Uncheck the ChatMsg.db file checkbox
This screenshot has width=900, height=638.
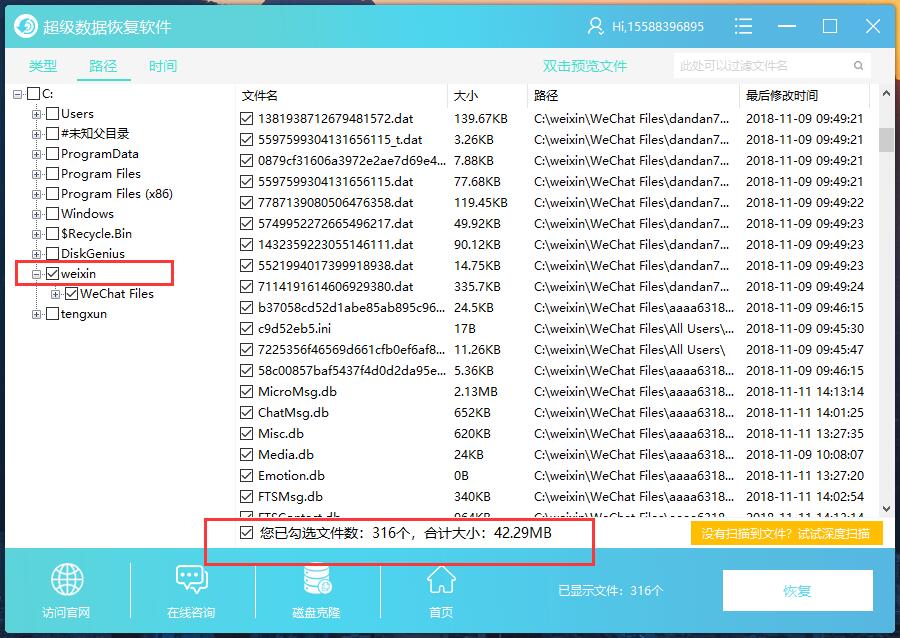tap(246, 413)
